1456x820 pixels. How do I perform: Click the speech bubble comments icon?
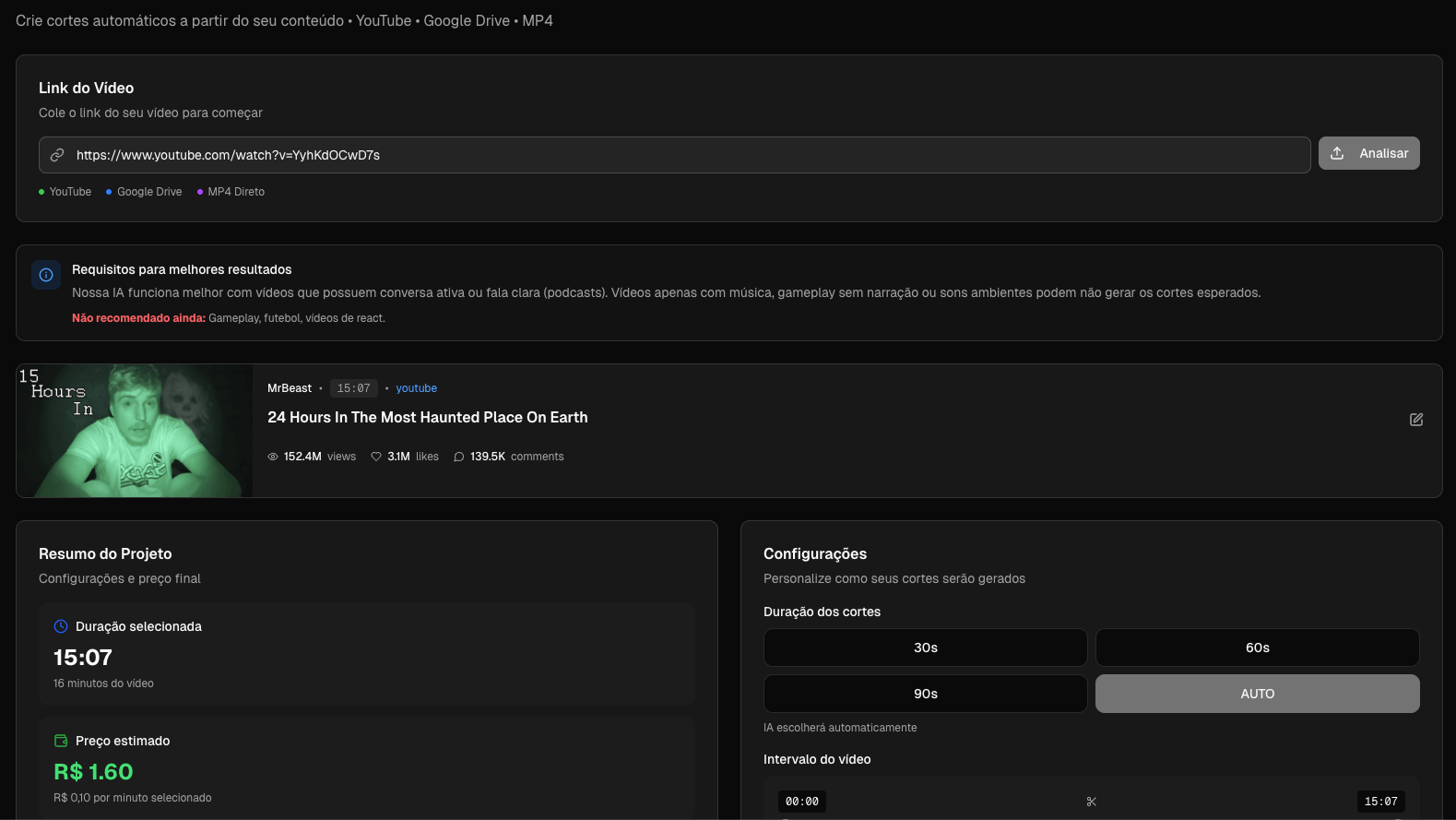(x=459, y=457)
